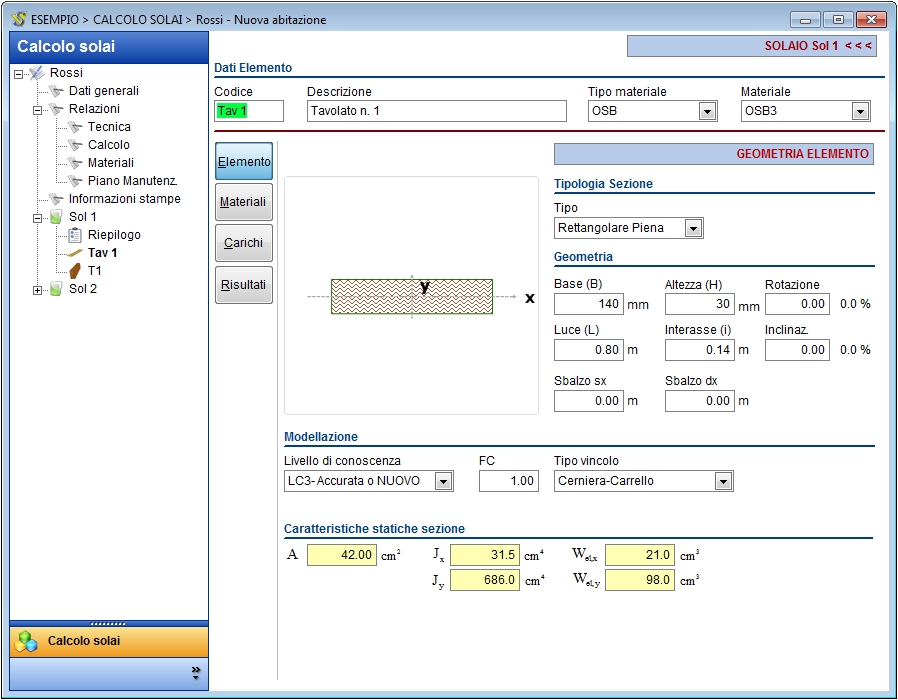The height and width of the screenshot is (700, 898).
Task: Click the Base (B) input field
Action: tap(589, 304)
